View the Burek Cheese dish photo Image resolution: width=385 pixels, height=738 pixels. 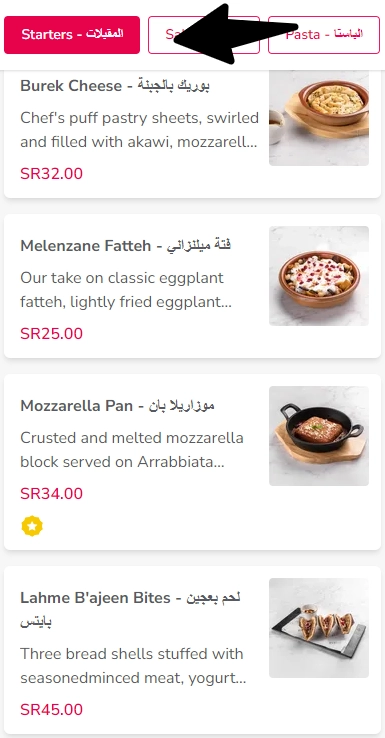319,118
